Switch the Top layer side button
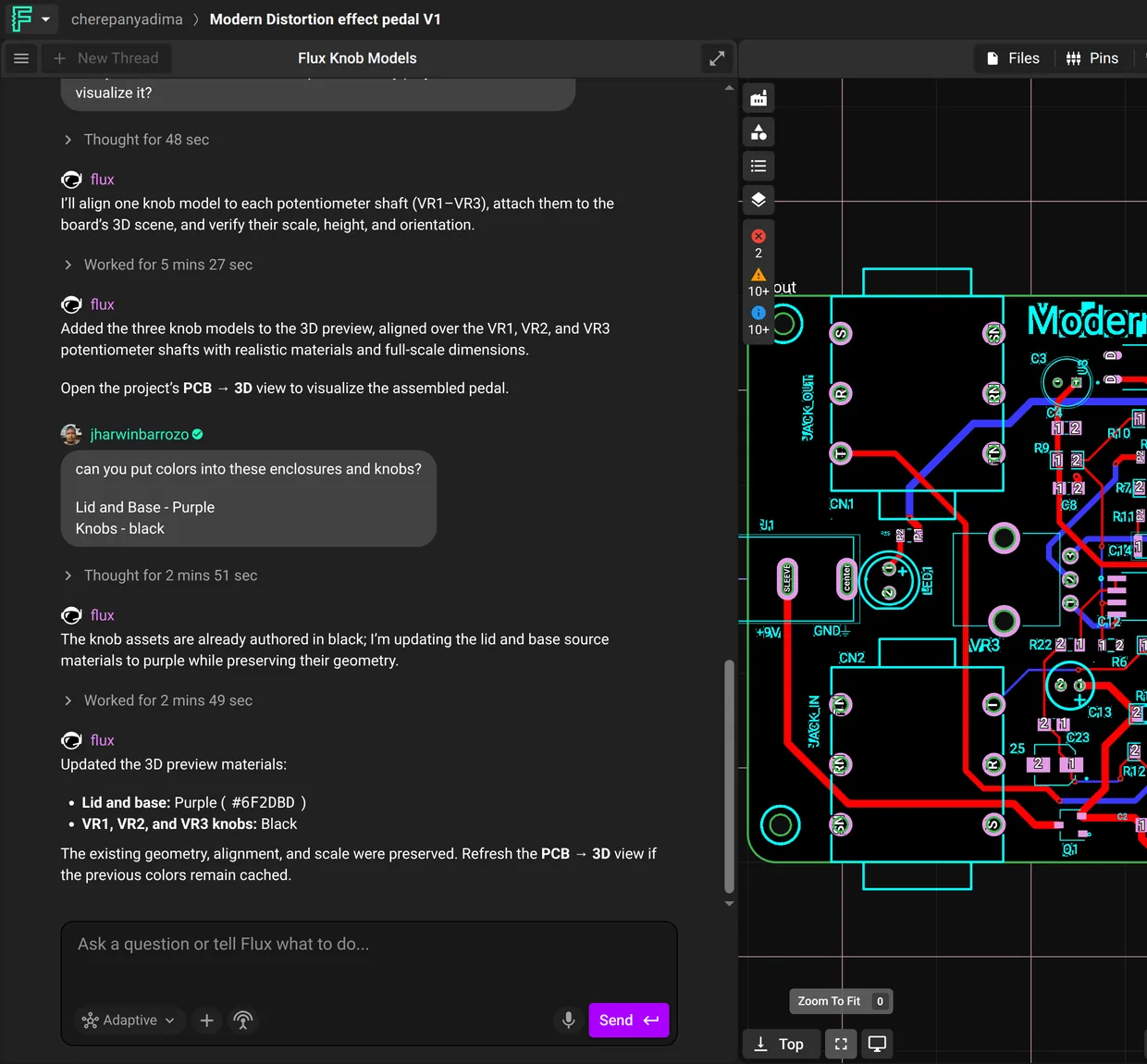 tap(780, 1044)
